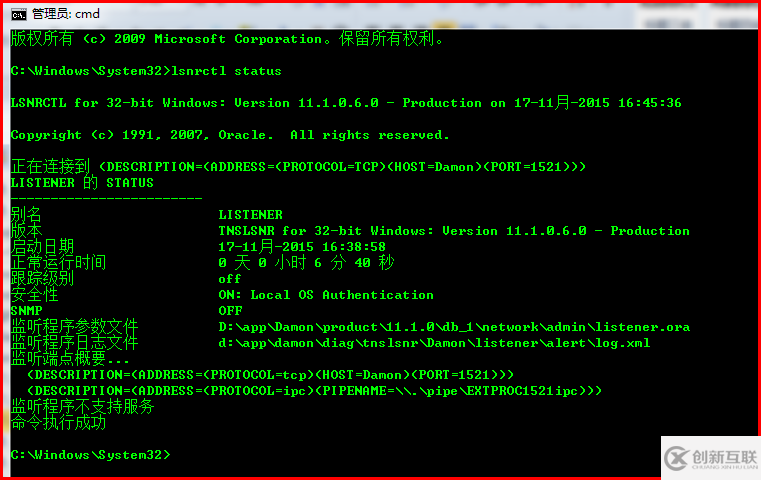
Task: Click 'ON: Local OS Authentication' value
Action: 326,295
